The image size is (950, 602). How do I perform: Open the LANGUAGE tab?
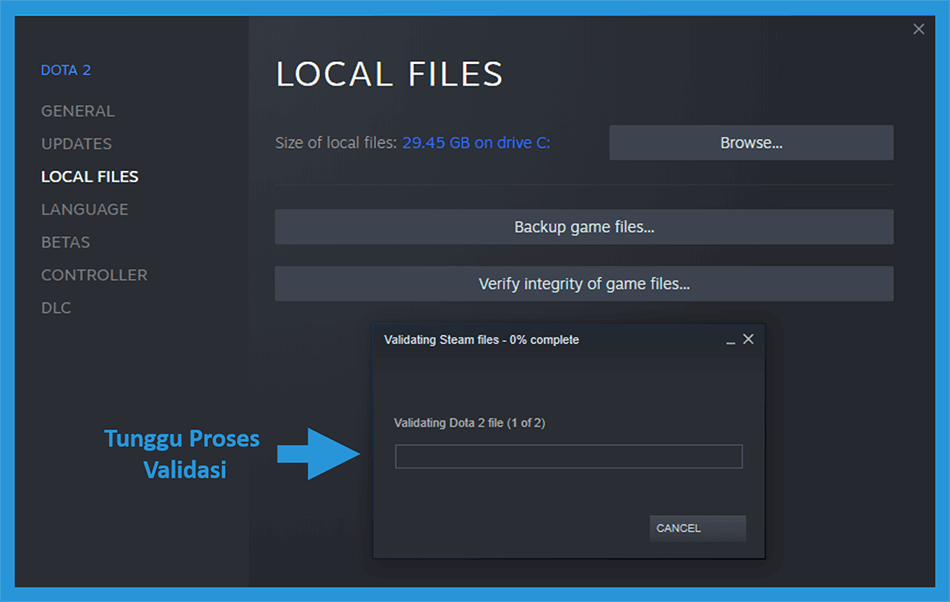[85, 210]
